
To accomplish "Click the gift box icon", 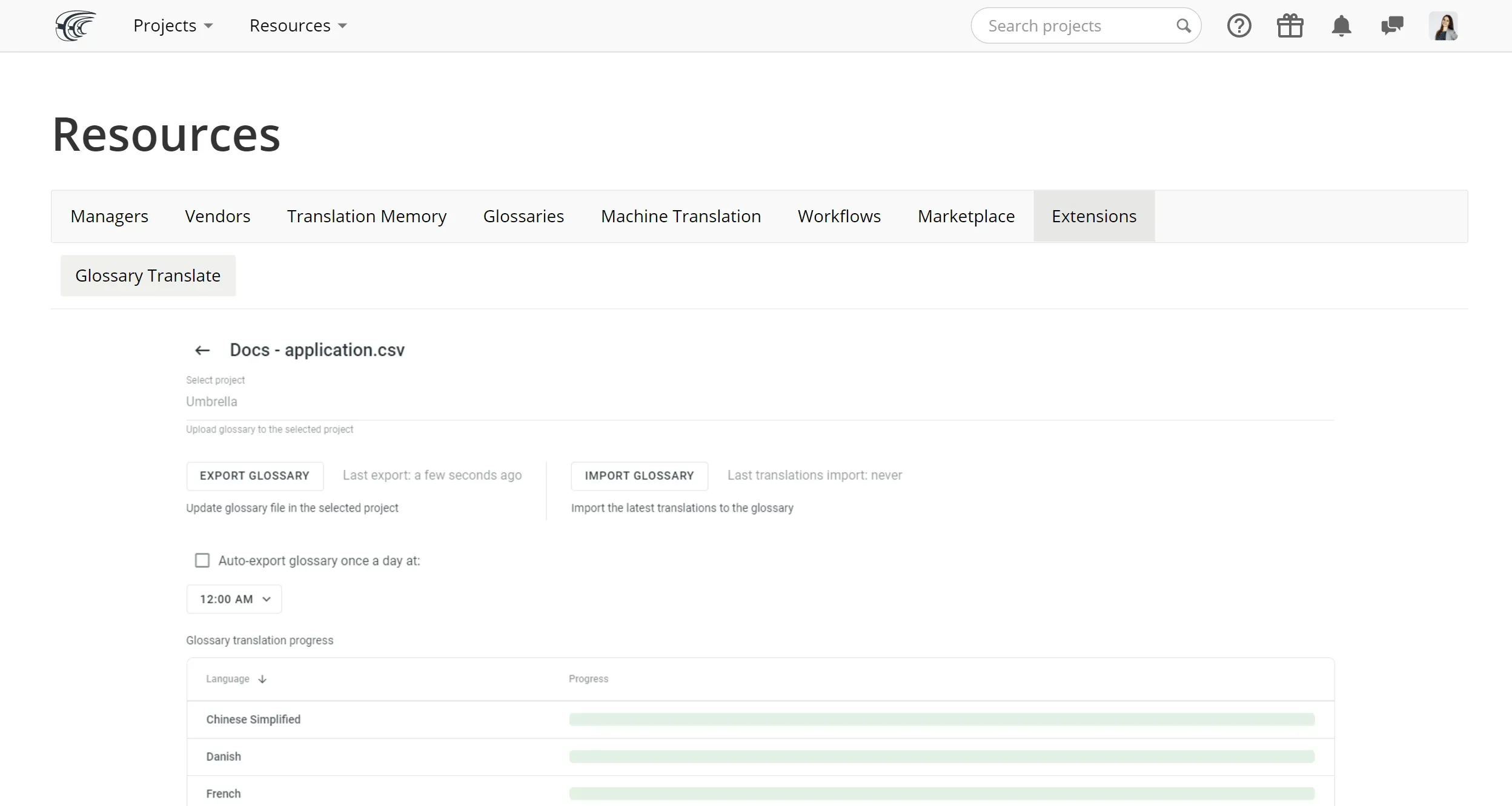I will point(1290,26).
